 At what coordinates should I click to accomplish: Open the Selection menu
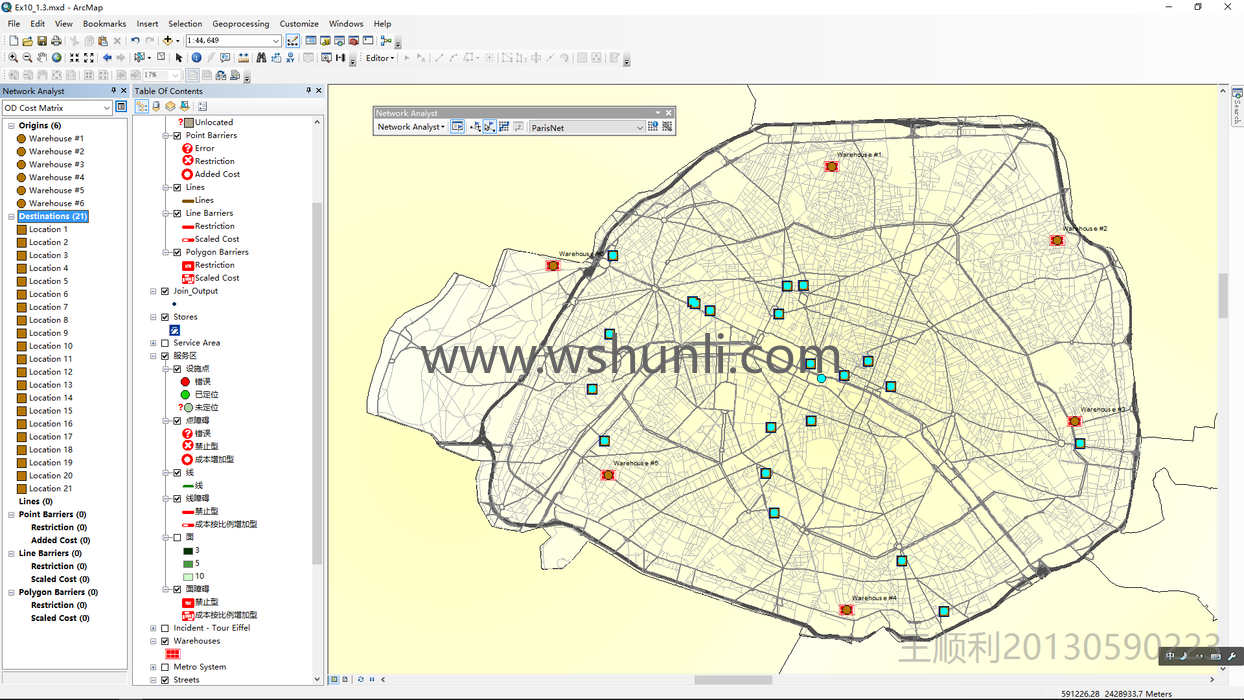(185, 24)
